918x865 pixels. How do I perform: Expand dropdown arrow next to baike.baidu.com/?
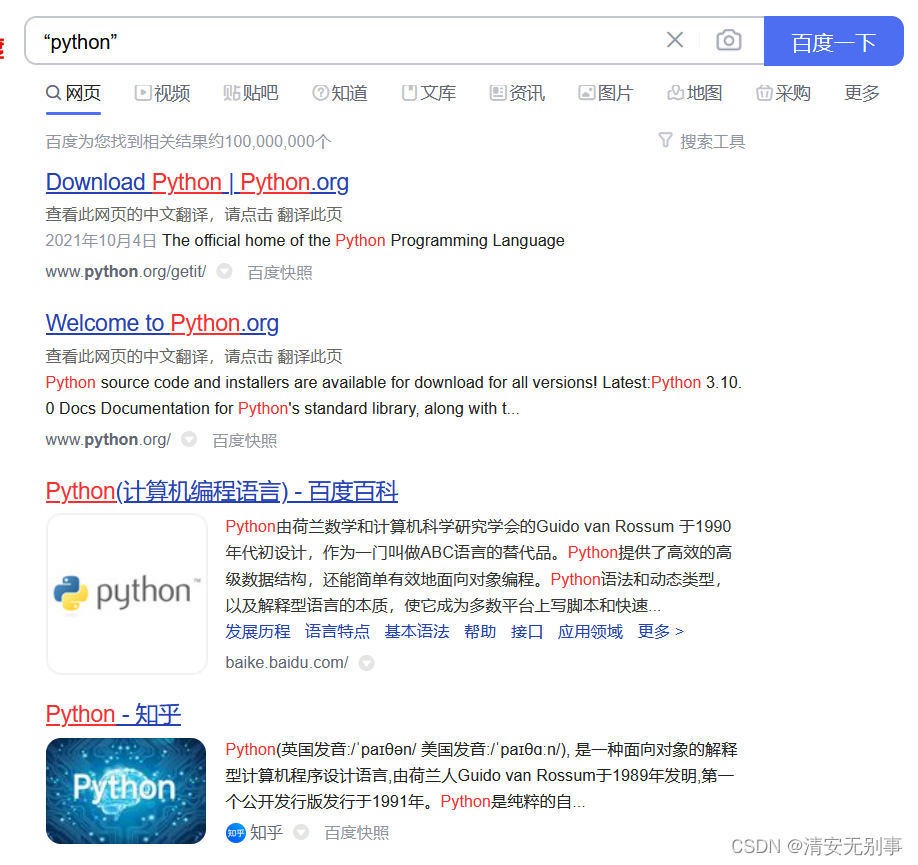[366, 663]
